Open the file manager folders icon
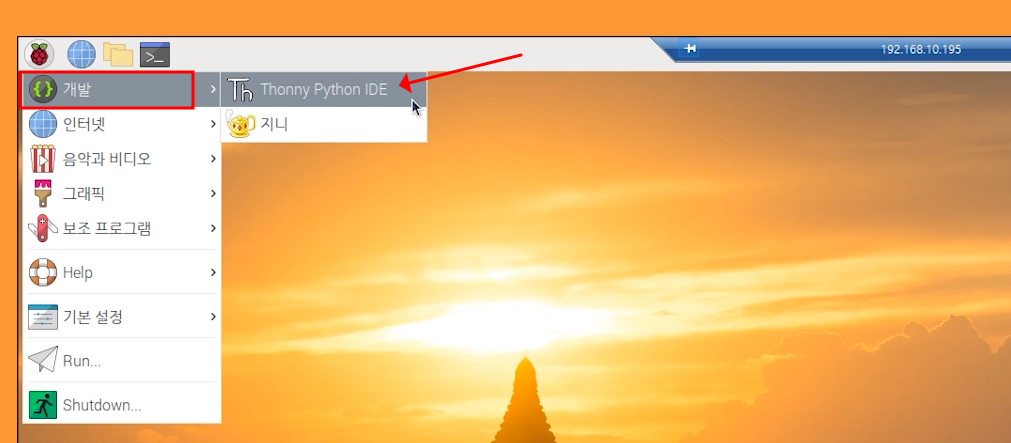Screen dimensions: 1011x443 [118, 55]
